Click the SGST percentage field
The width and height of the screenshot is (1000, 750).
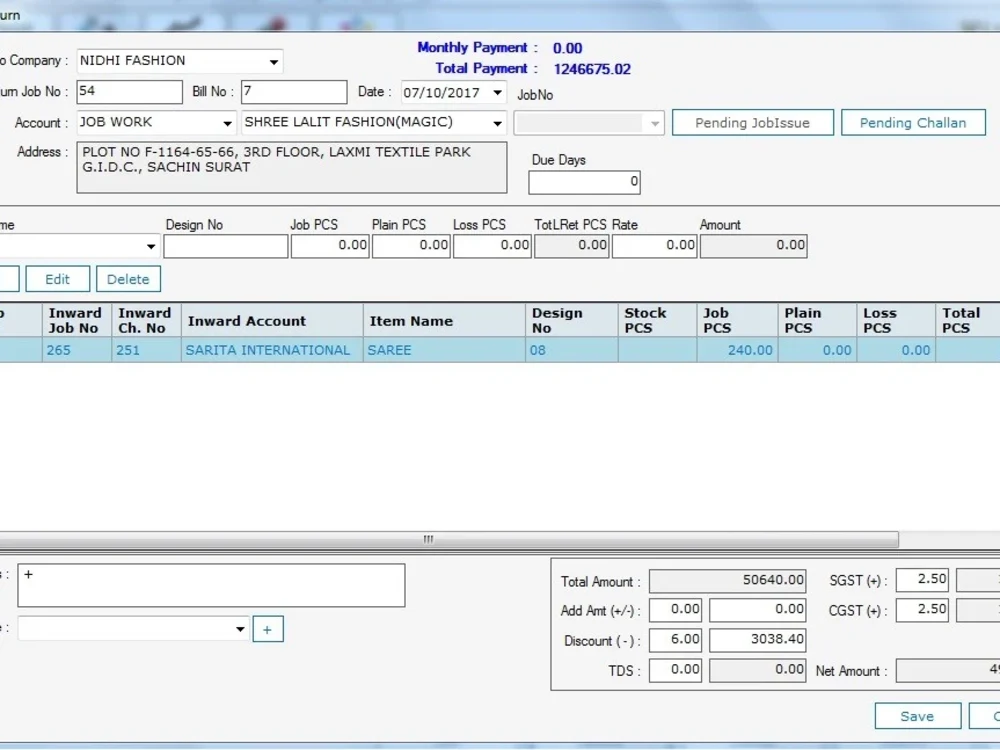[922, 580]
